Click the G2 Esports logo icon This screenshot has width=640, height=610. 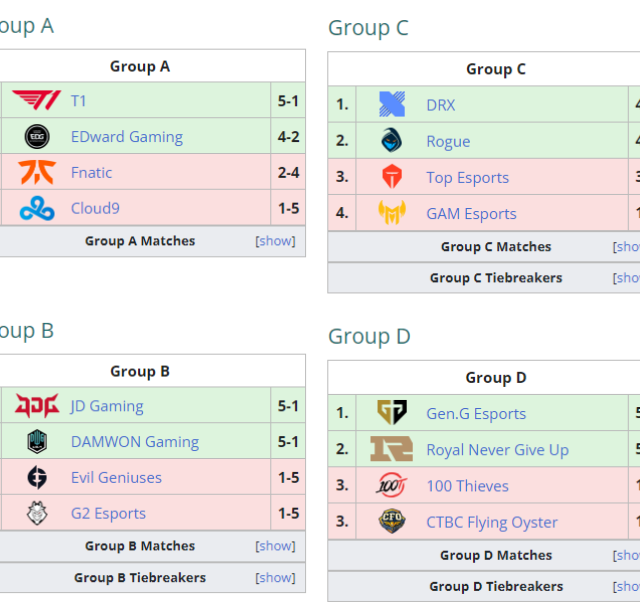37,513
